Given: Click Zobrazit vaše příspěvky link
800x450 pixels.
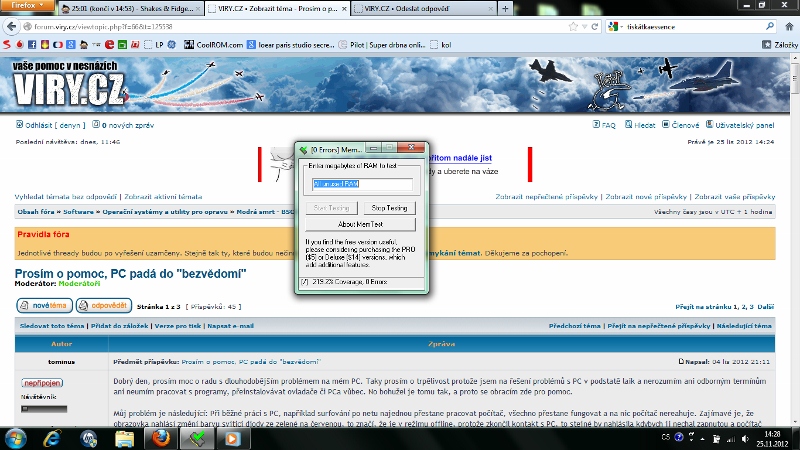Looking at the screenshot, I should click(735, 196).
